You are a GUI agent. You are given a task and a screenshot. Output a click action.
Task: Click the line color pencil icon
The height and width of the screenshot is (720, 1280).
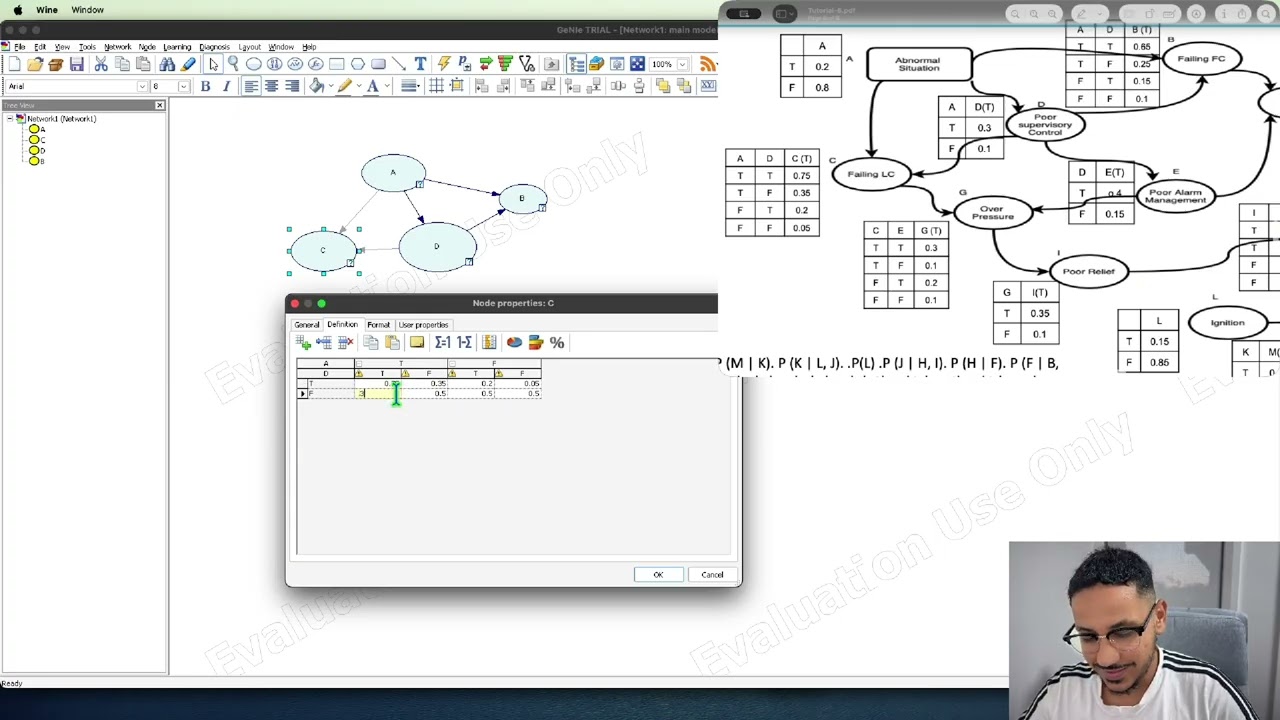pyautogui.click(x=344, y=86)
